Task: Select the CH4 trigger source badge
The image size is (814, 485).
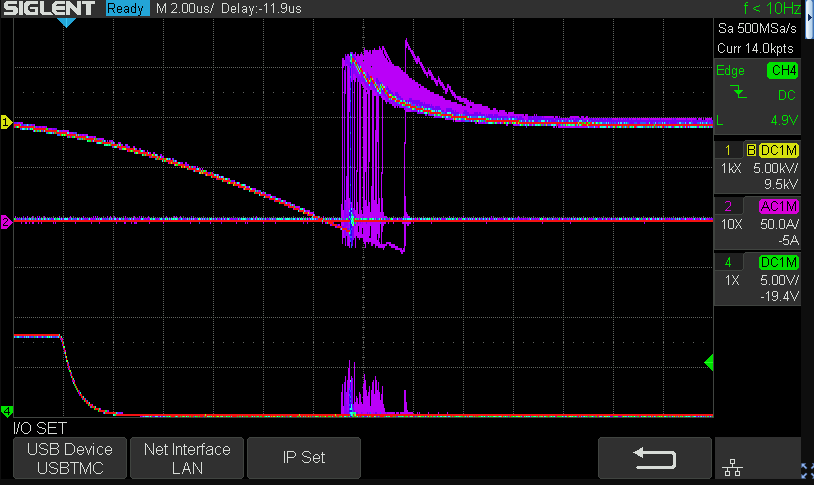Action: [782, 71]
